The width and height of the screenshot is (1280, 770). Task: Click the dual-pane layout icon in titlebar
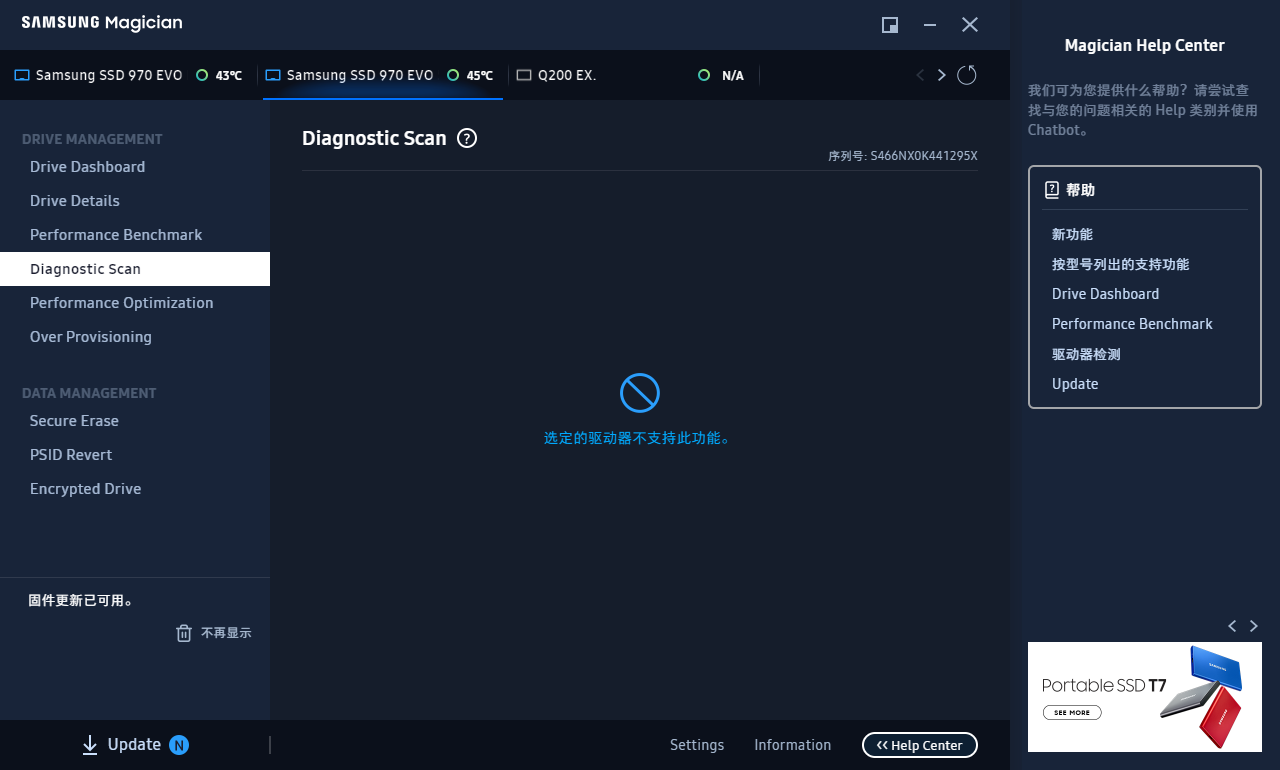click(x=889, y=25)
